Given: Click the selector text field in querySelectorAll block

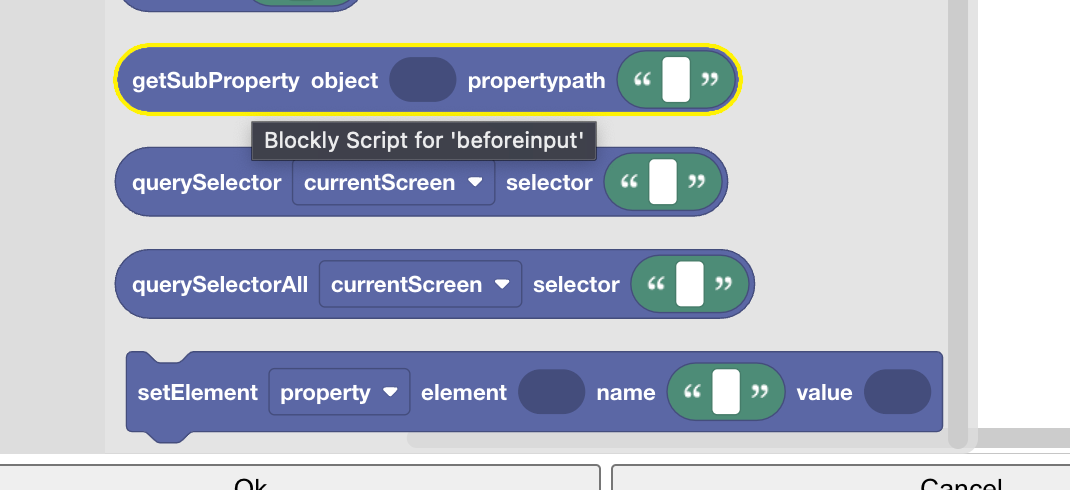Looking at the screenshot, I should point(690,285).
